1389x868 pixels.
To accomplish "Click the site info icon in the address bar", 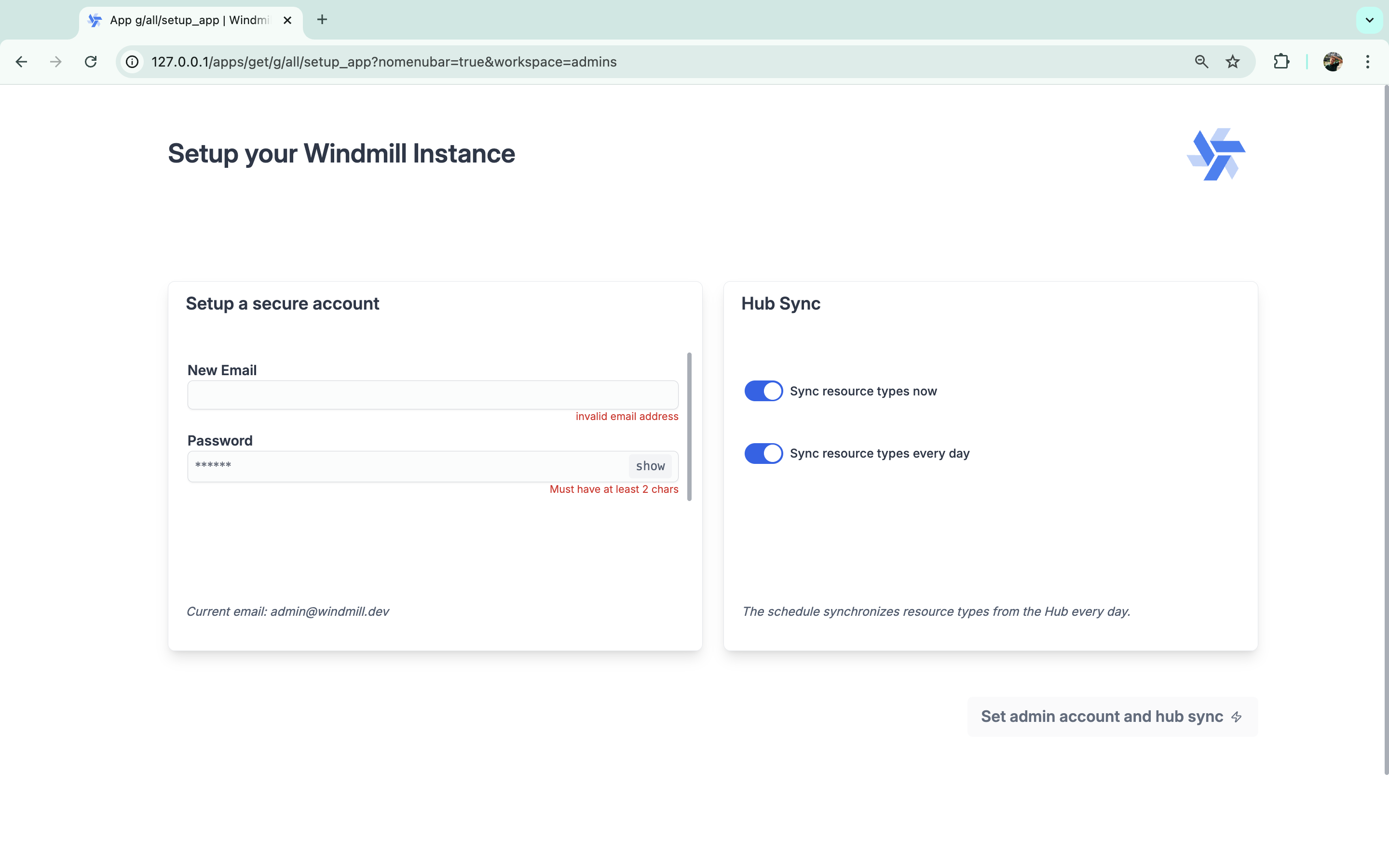I will (x=132, y=61).
